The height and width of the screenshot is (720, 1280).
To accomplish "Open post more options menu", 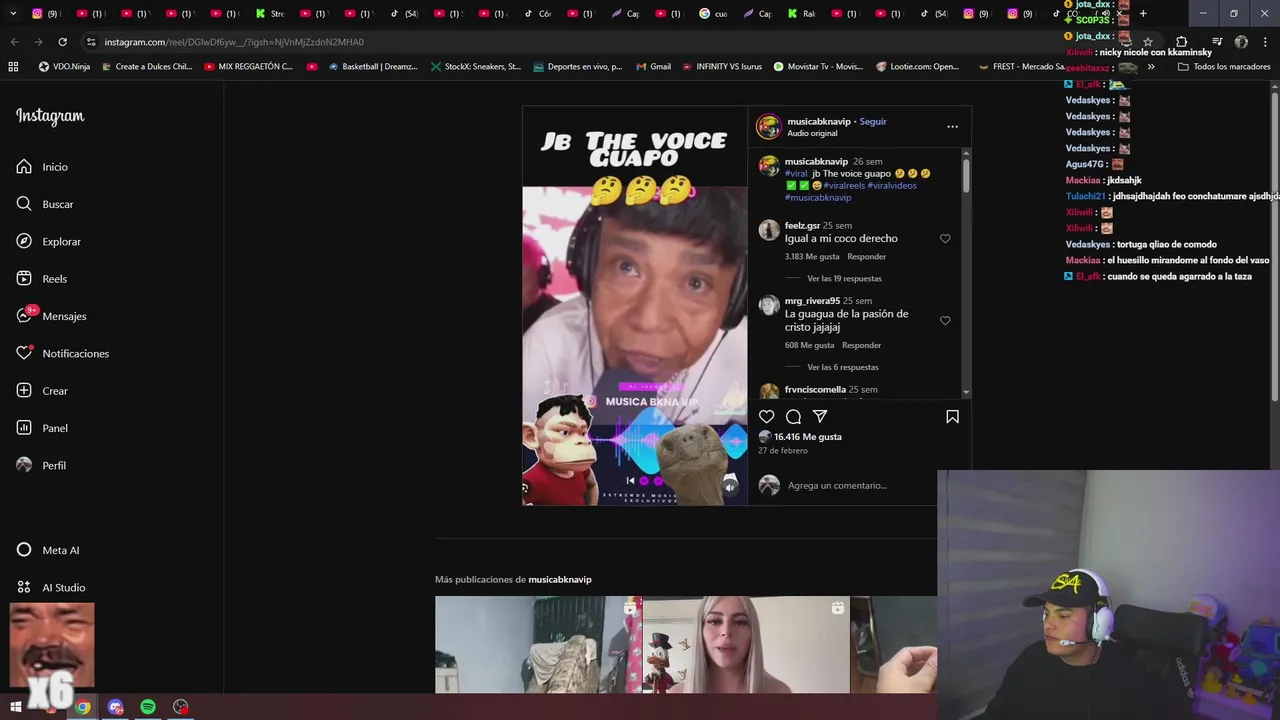I will click(952, 127).
